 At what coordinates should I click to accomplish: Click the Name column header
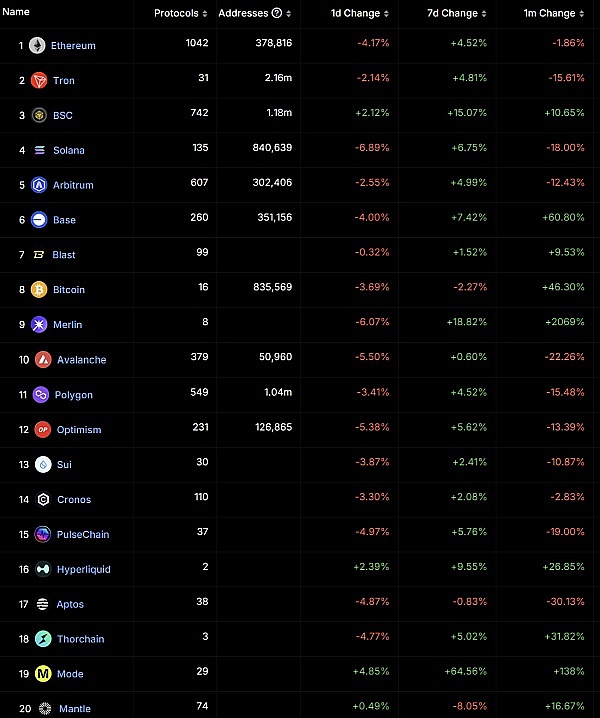pos(17,13)
